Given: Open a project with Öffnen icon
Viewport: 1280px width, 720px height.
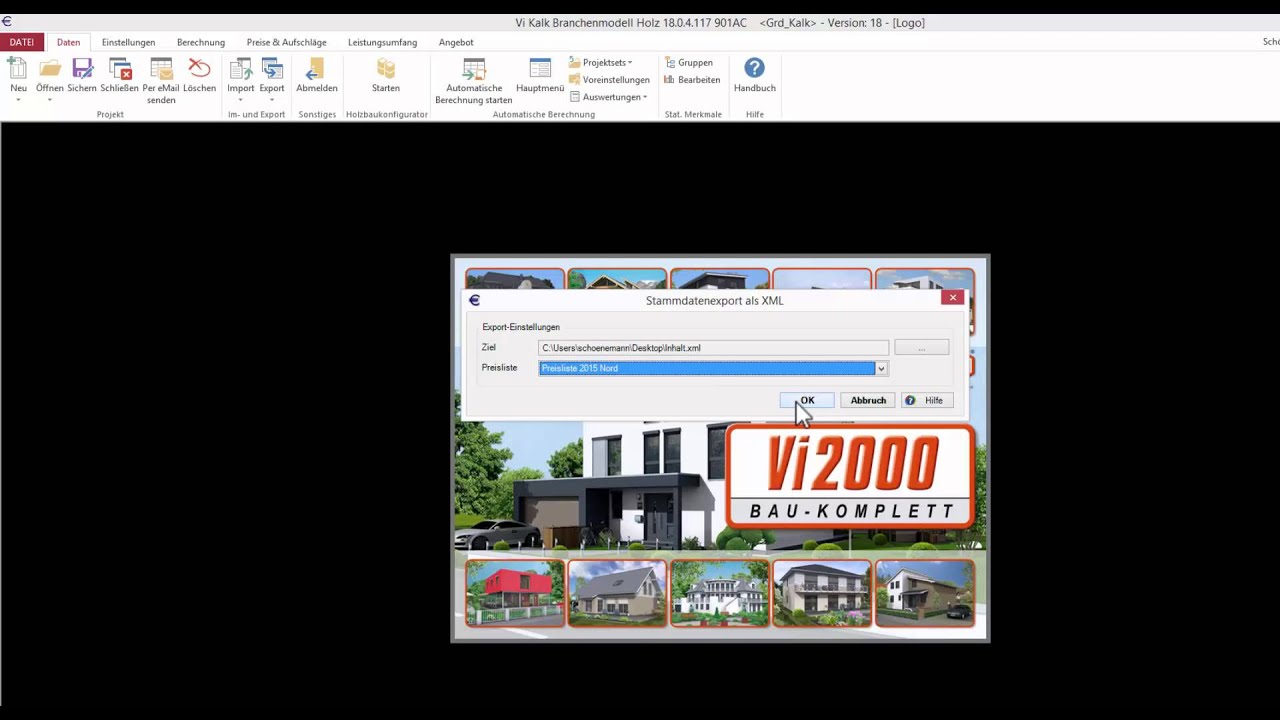Looking at the screenshot, I should click(49, 69).
